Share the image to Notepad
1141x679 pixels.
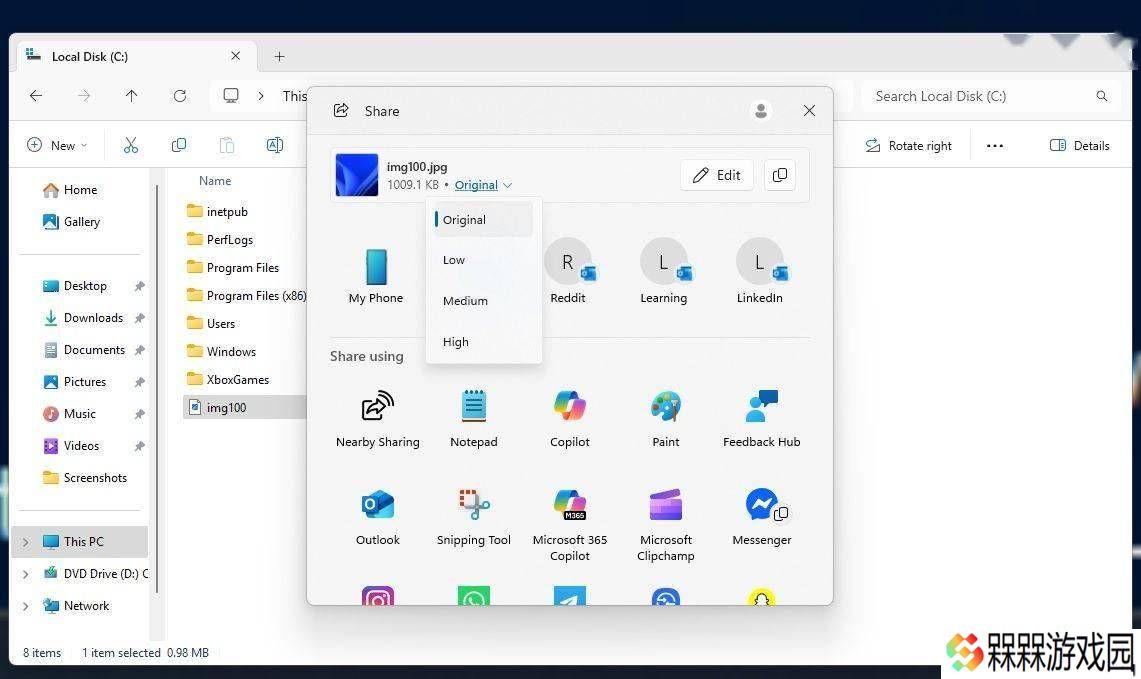[474, 419]
